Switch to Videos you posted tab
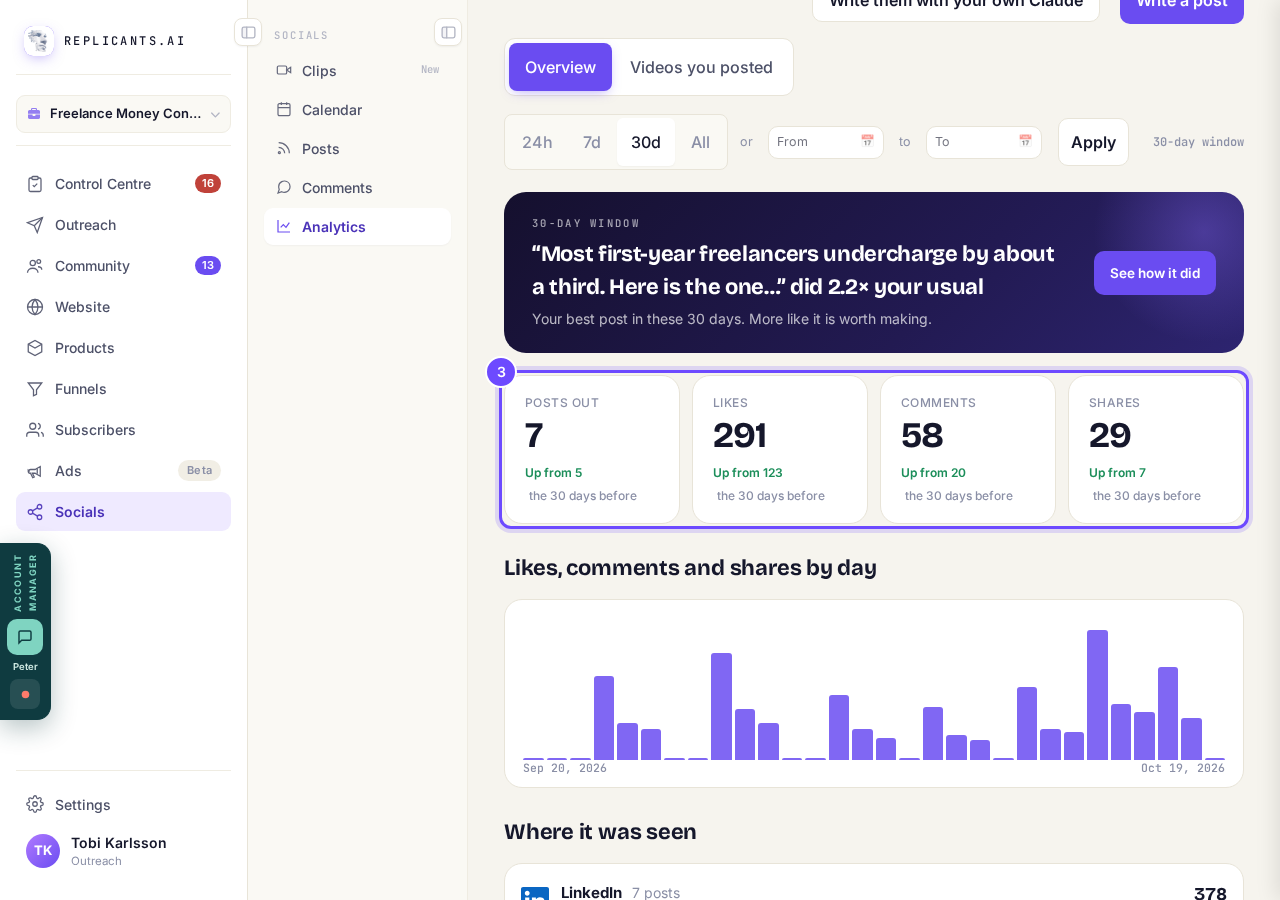1280x900 pixels. coord(701,67)
